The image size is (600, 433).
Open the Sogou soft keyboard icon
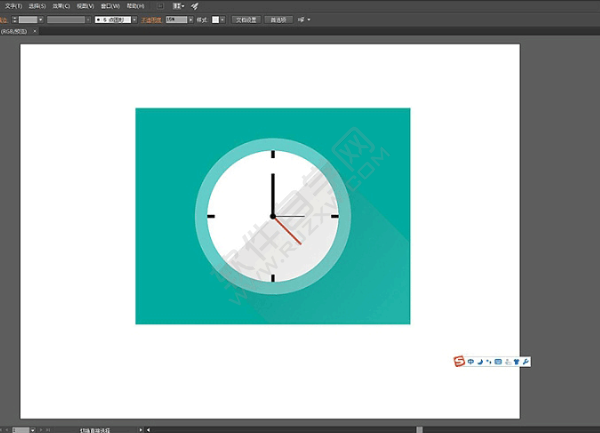(x=498, y=361)
